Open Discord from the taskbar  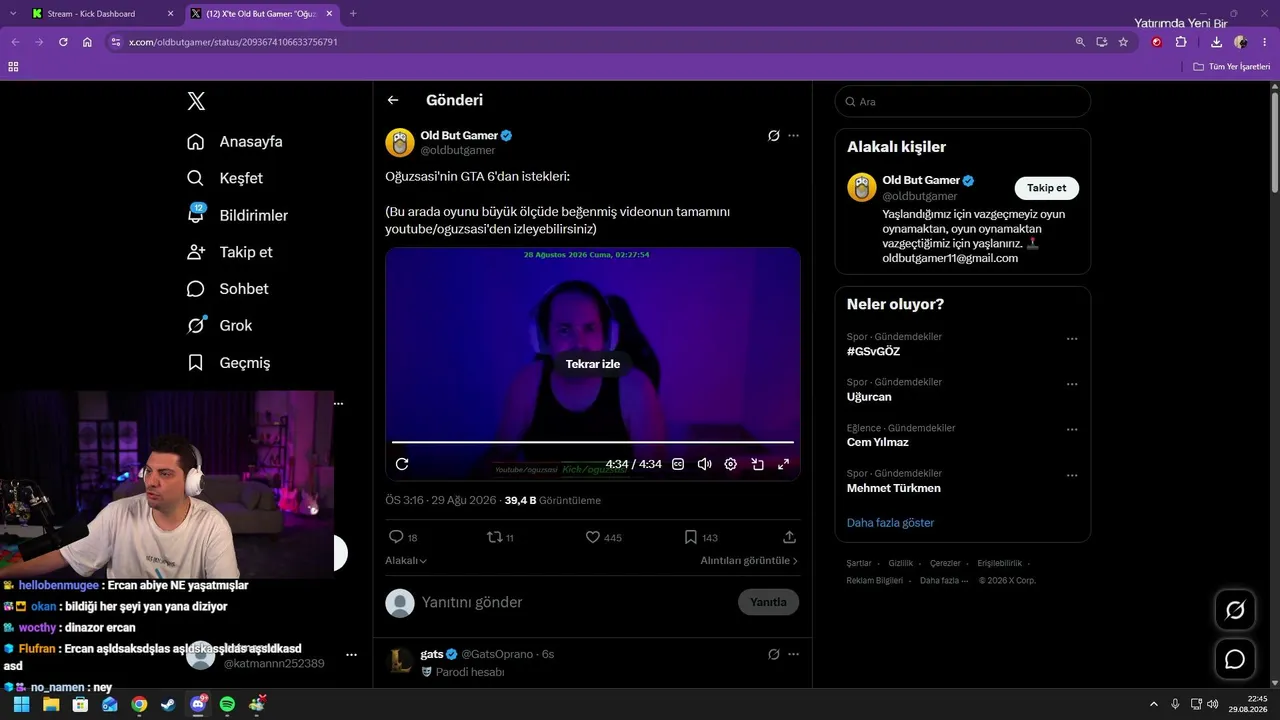pyautogui.click(x=198, y=704)
